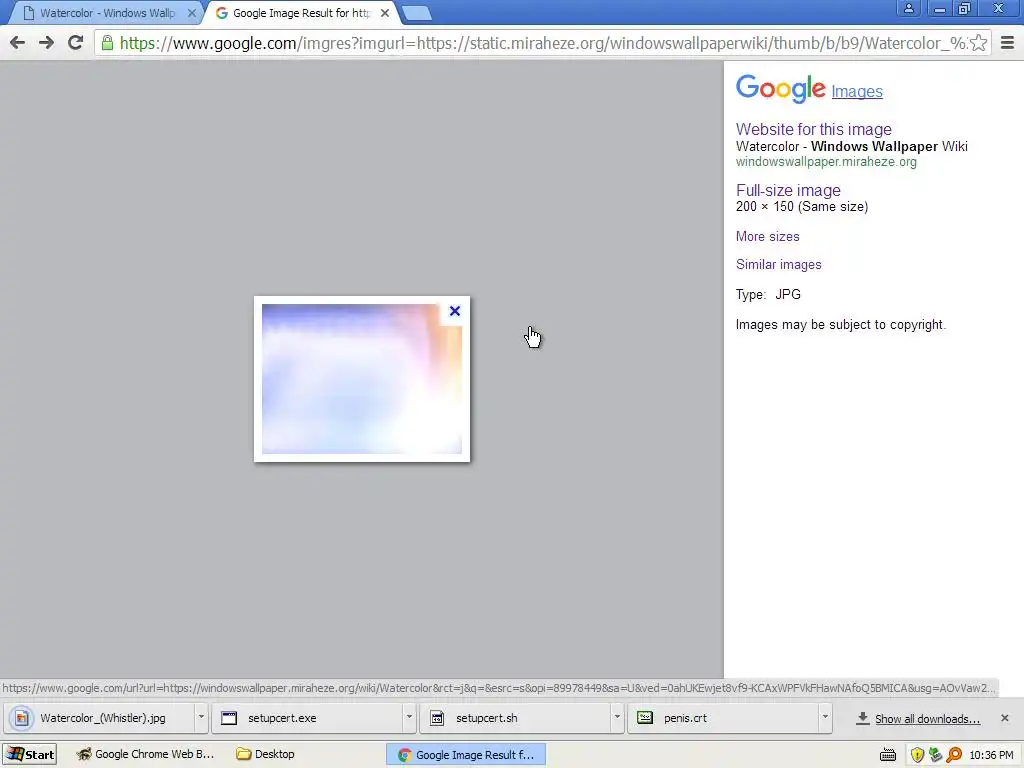Click the 10:36 PM clock
The image size is (1024, 768).
click(x=991, y=756)
